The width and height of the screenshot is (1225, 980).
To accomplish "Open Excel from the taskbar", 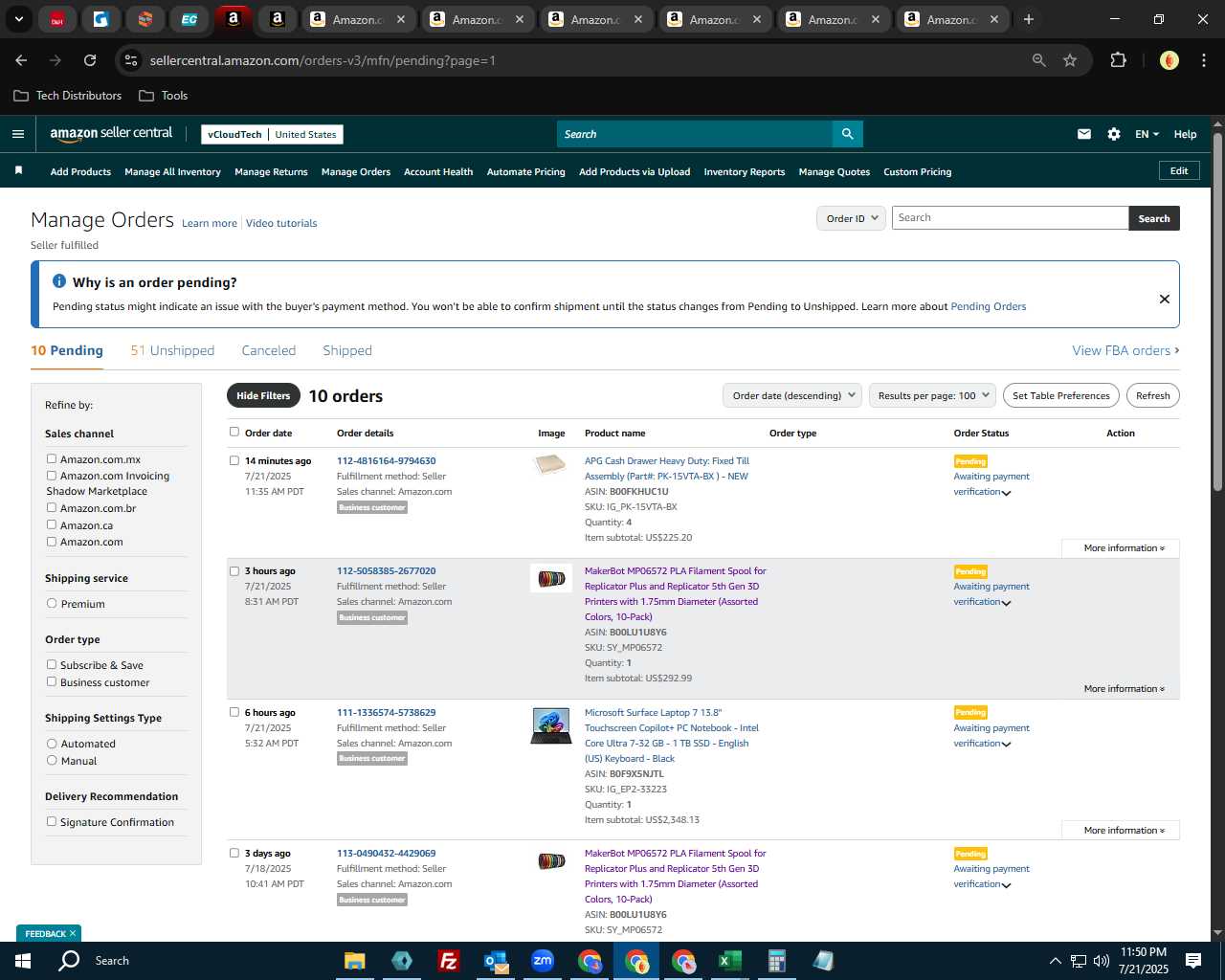I will click(x=730, y=961).
